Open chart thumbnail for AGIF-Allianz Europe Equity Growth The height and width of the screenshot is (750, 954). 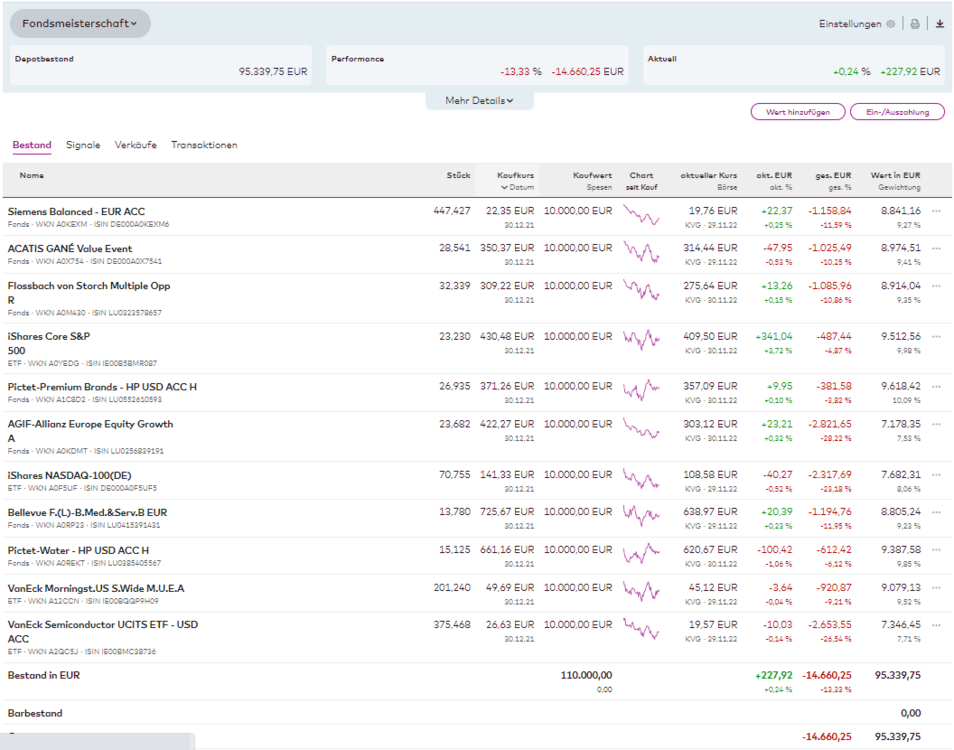(641, 429)
